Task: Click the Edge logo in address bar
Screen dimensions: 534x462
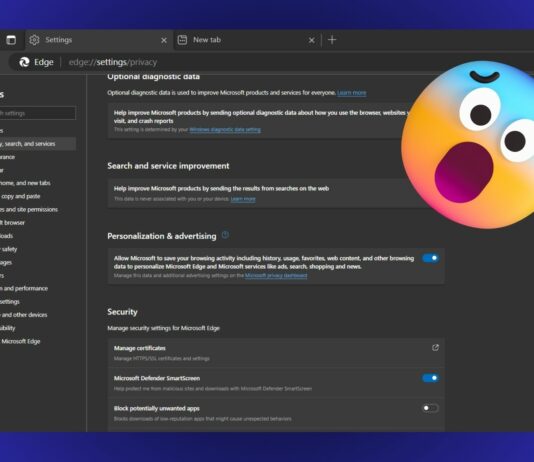Action: [24, 62]
